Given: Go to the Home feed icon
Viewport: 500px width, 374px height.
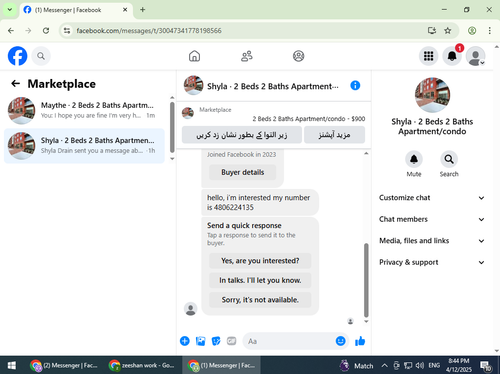Looking at the screenshot, I should click(194, 56).
